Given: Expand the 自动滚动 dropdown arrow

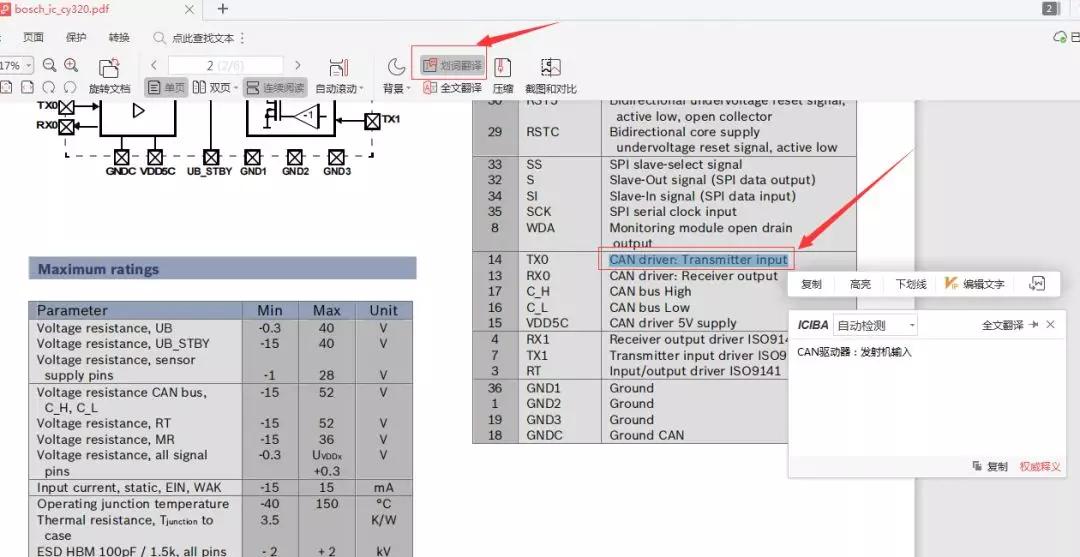Looking at the screenshot, I should click(x=361, y=89).
